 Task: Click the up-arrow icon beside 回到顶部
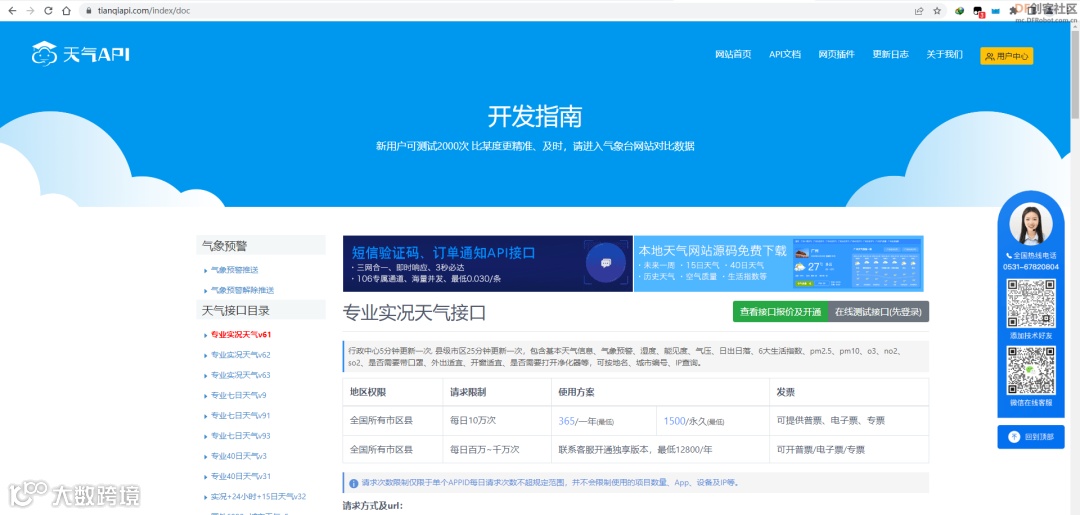tap(1014, 437)
